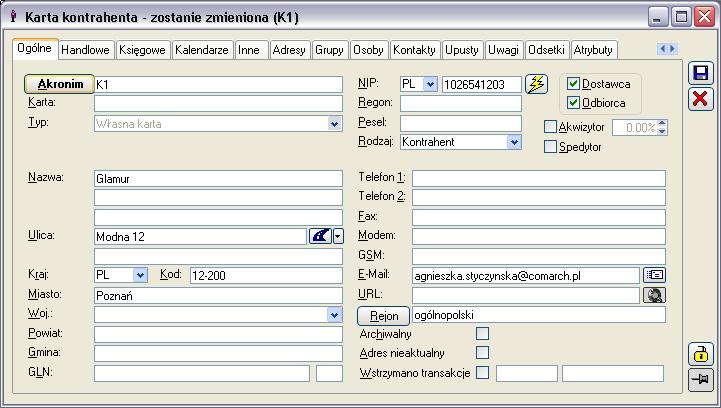Open small arrow menu beside Ulica map icon
721x408 pixels.
tap(338, 236)
